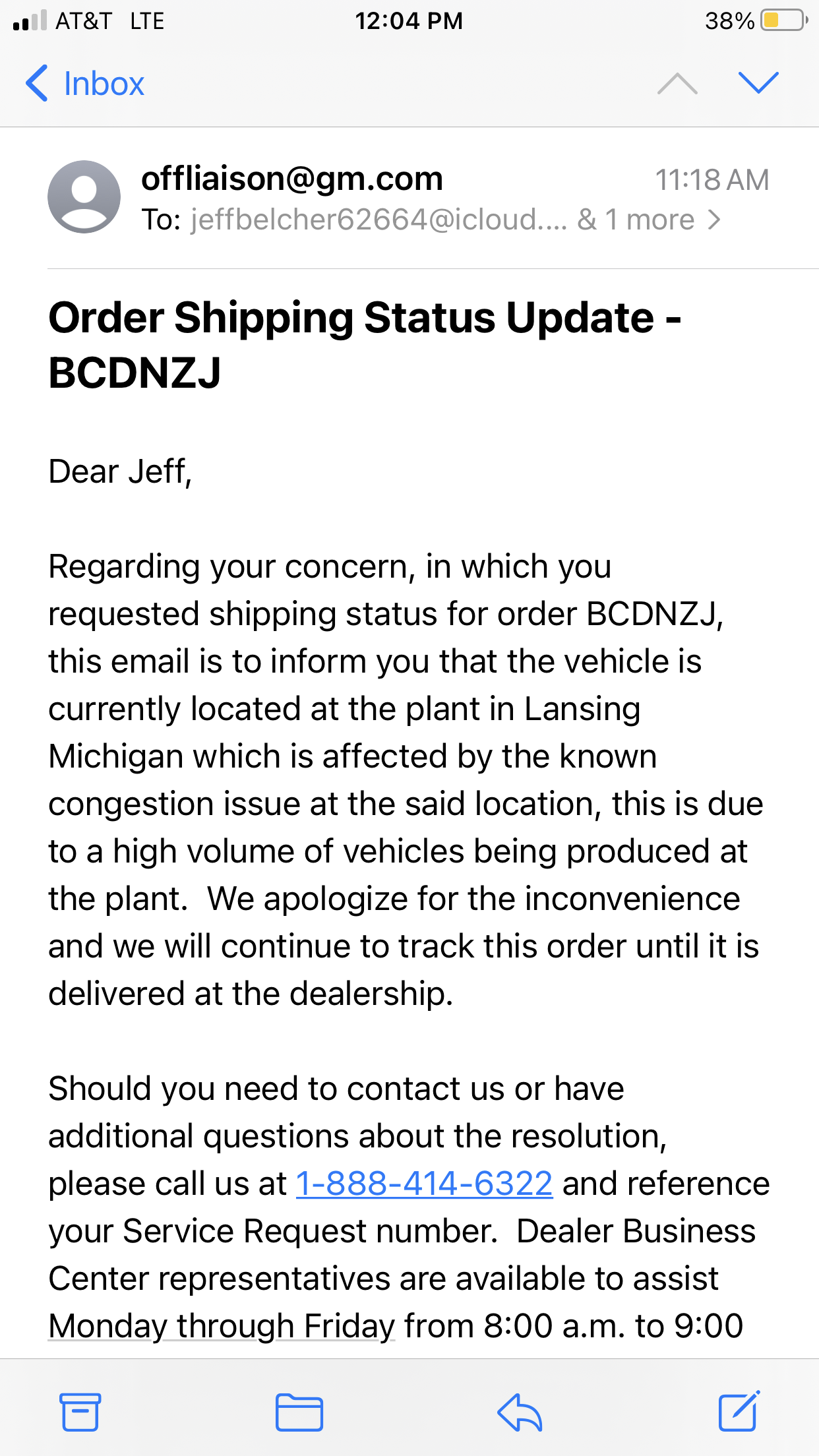Tap sender offliaison@gm.com
The image size is (819, 1456).
(x=291, y=179)
